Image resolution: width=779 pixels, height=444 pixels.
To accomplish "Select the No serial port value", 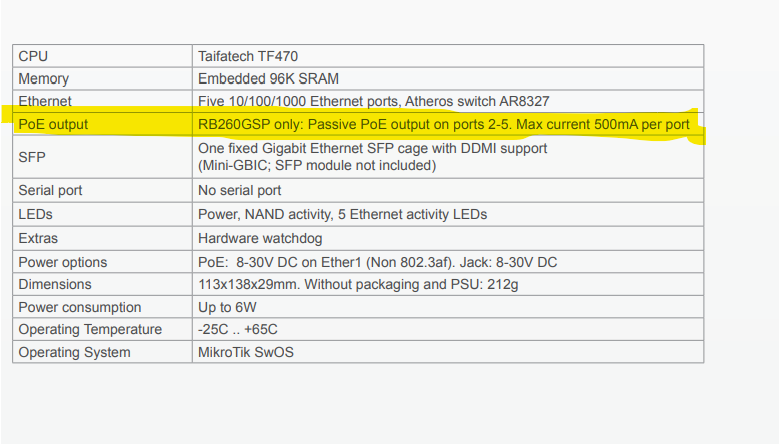I will [239, 190].
